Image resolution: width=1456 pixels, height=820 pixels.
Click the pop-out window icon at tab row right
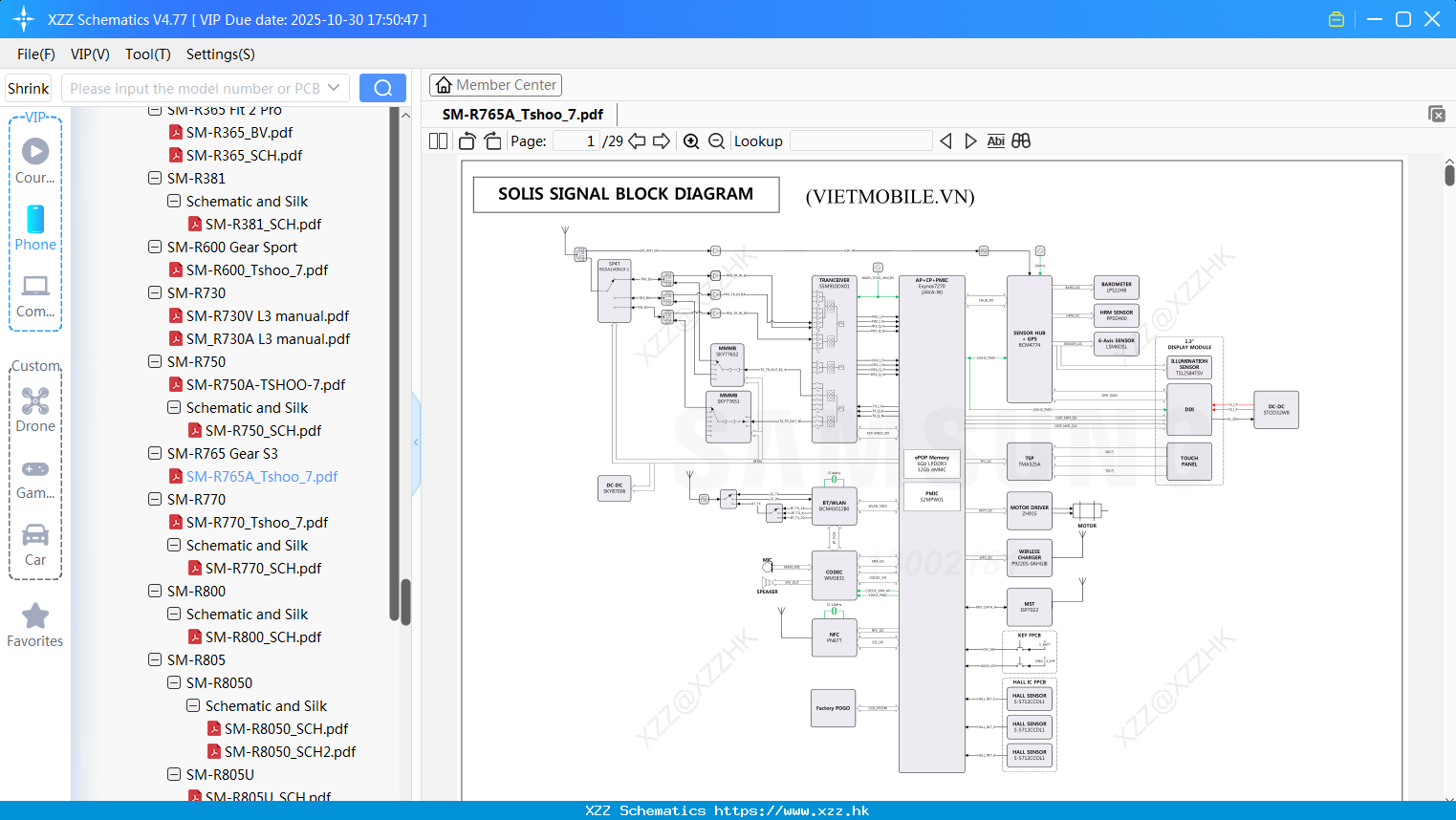click(x=1437, y=114)
